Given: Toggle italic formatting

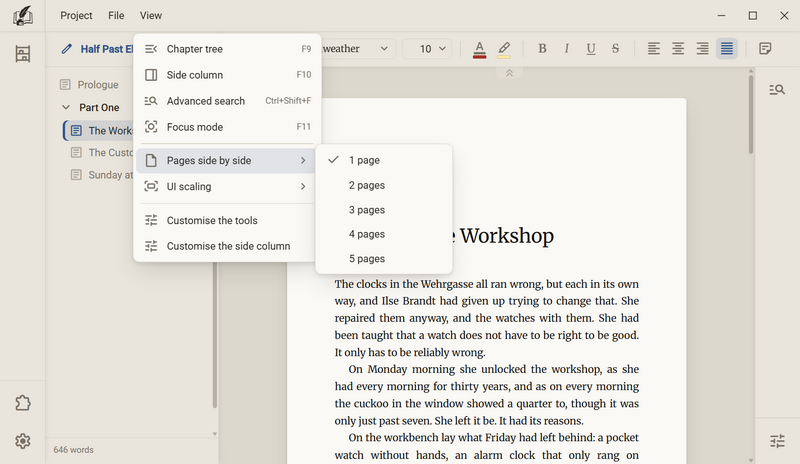Looking at the screenshot, I should pos(566,48).
